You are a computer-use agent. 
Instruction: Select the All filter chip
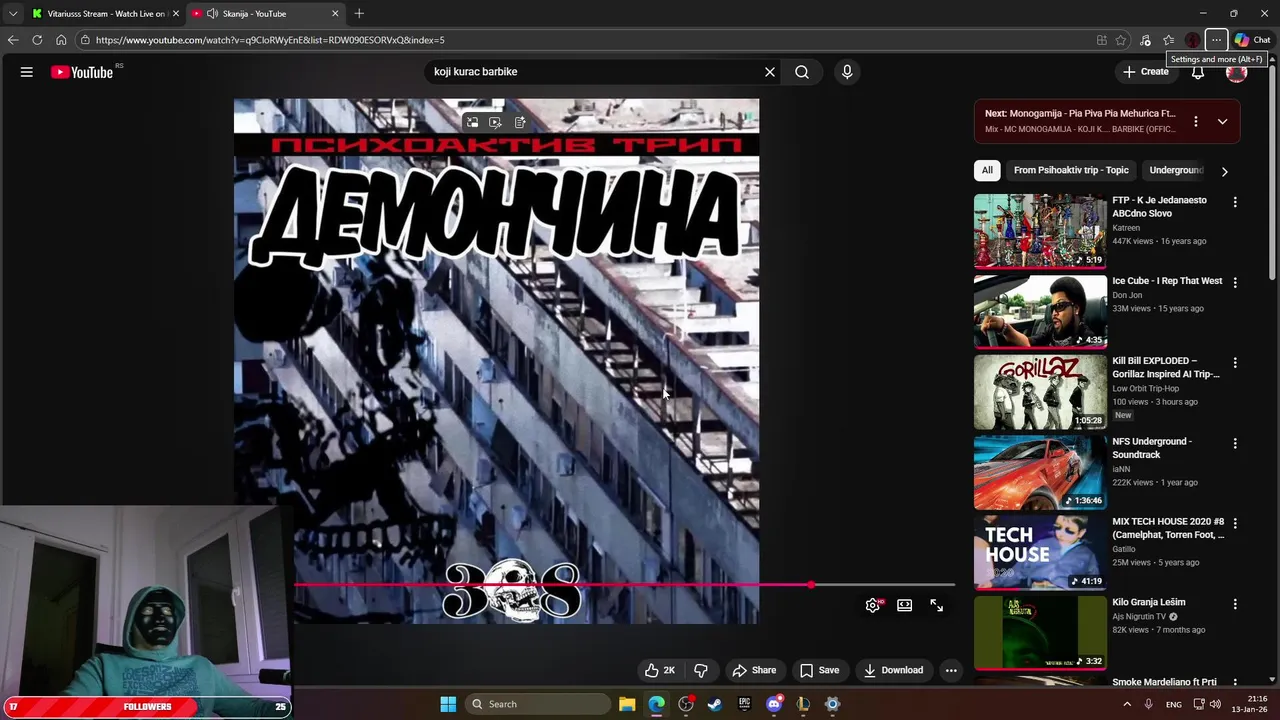(987, 170)
